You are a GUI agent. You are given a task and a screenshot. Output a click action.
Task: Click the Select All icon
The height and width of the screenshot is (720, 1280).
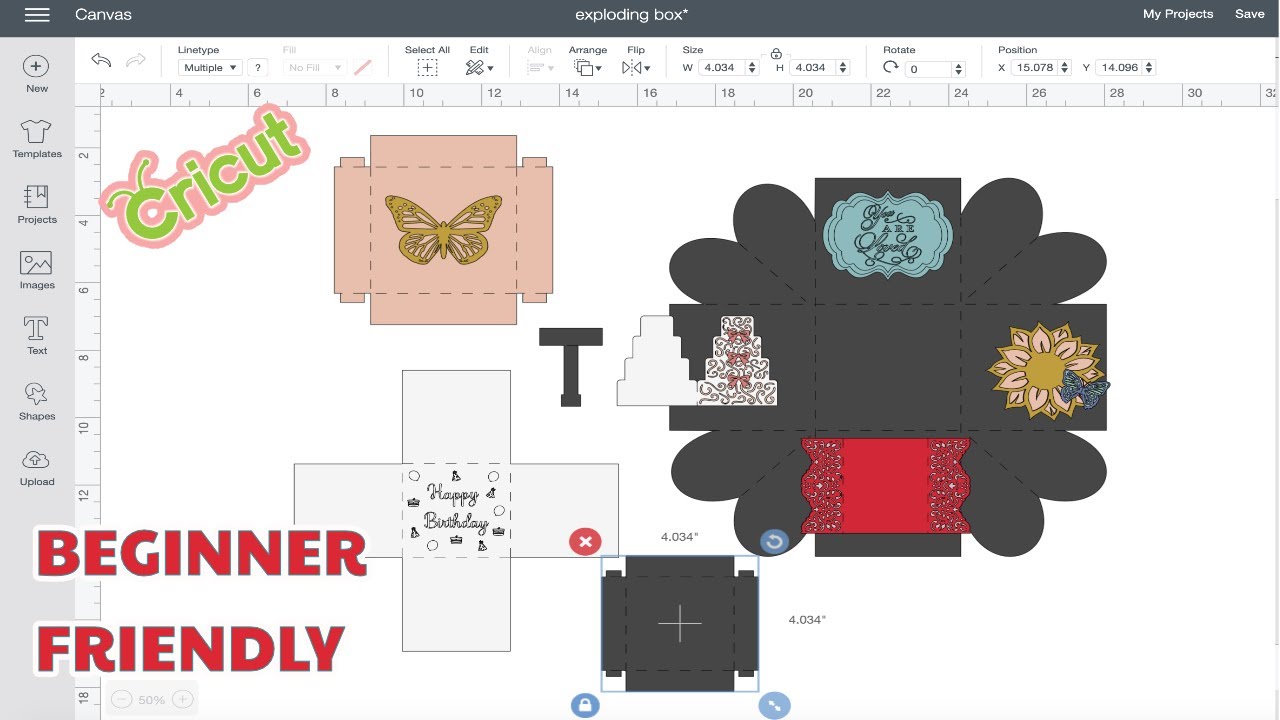click(427, 68)
